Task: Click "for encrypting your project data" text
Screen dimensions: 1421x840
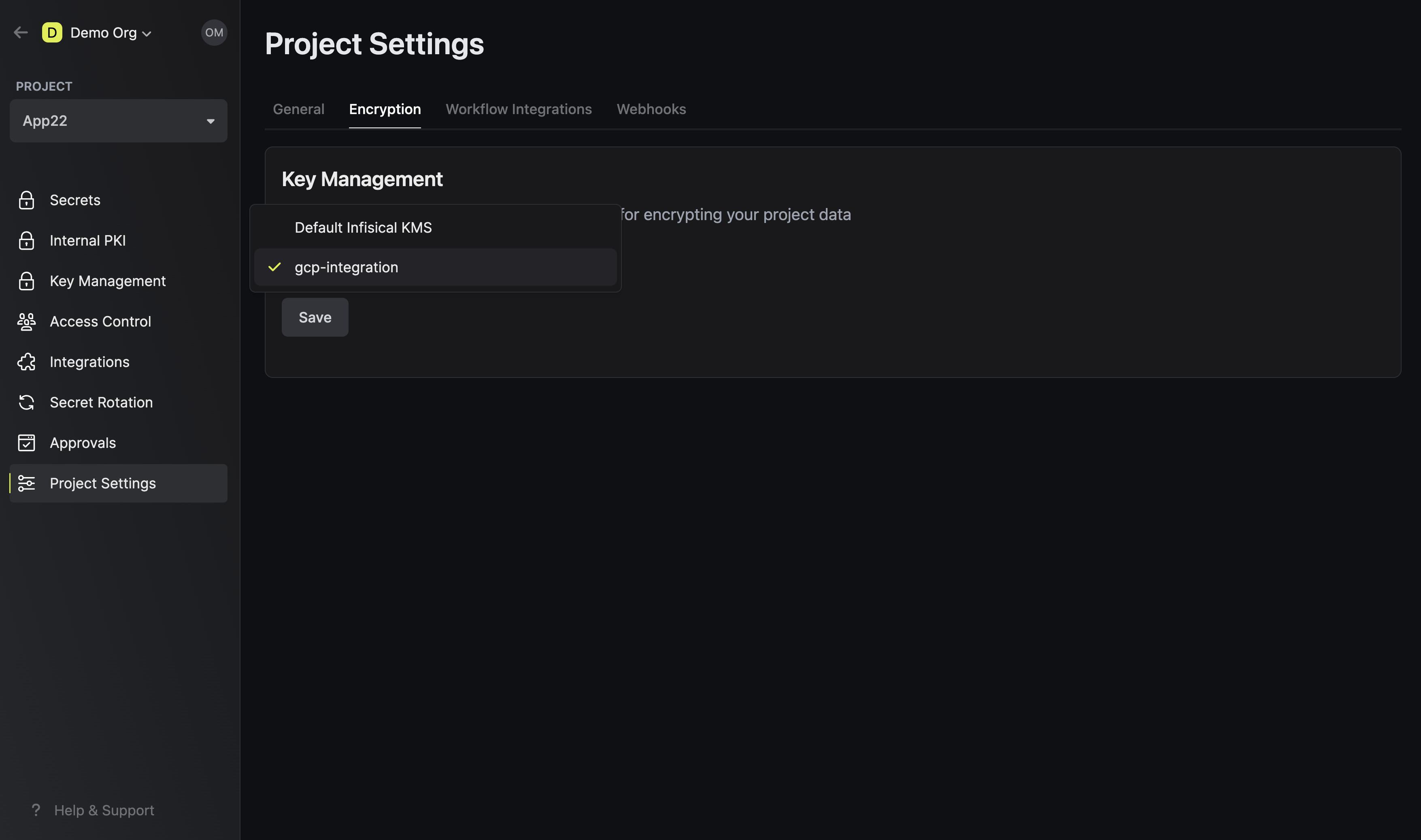Action: (x=736, y=214)
